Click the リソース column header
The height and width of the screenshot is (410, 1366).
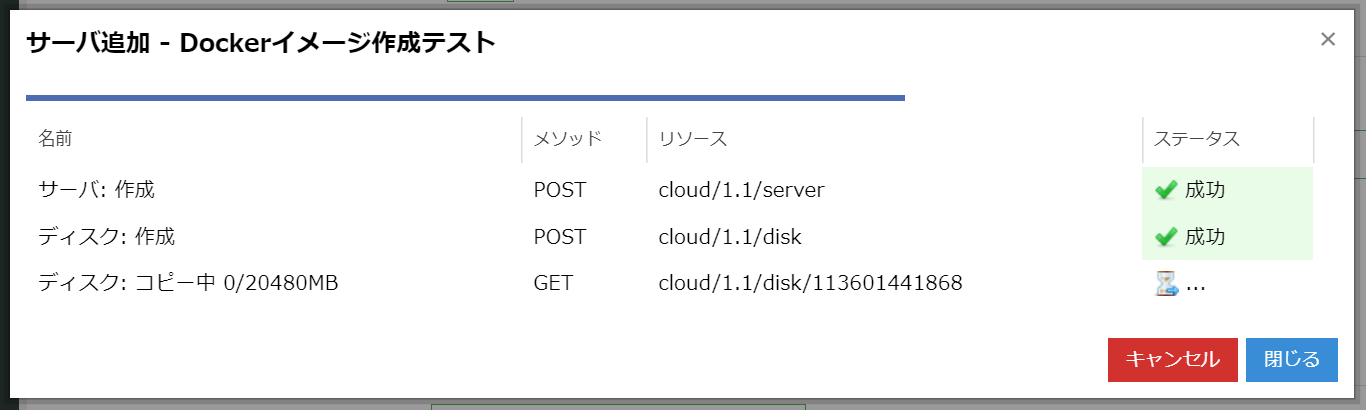pyautogui.click(x=692, y=139)
